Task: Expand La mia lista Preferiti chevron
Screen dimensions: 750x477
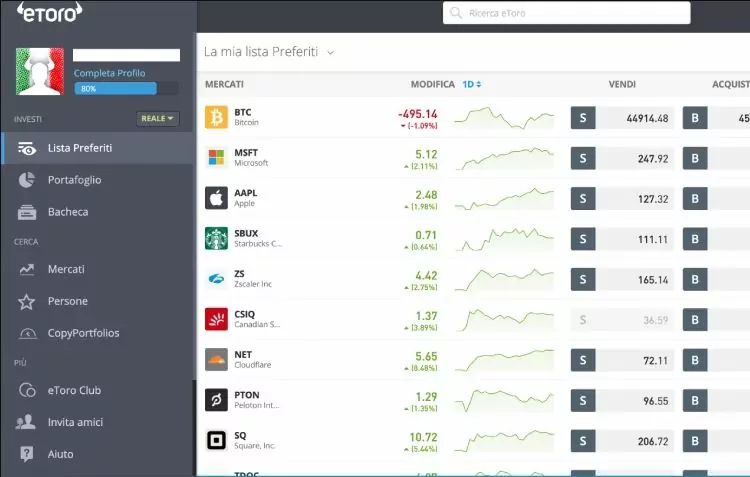Action: [x=331, y=52]
